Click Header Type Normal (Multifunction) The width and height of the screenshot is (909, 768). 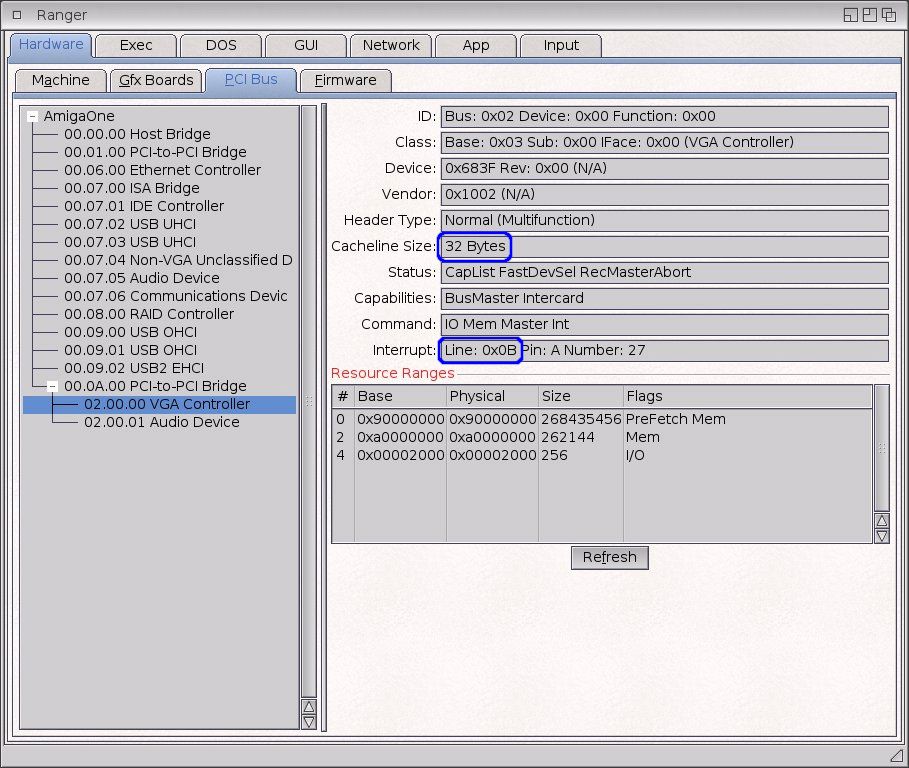tap(664, 220)
